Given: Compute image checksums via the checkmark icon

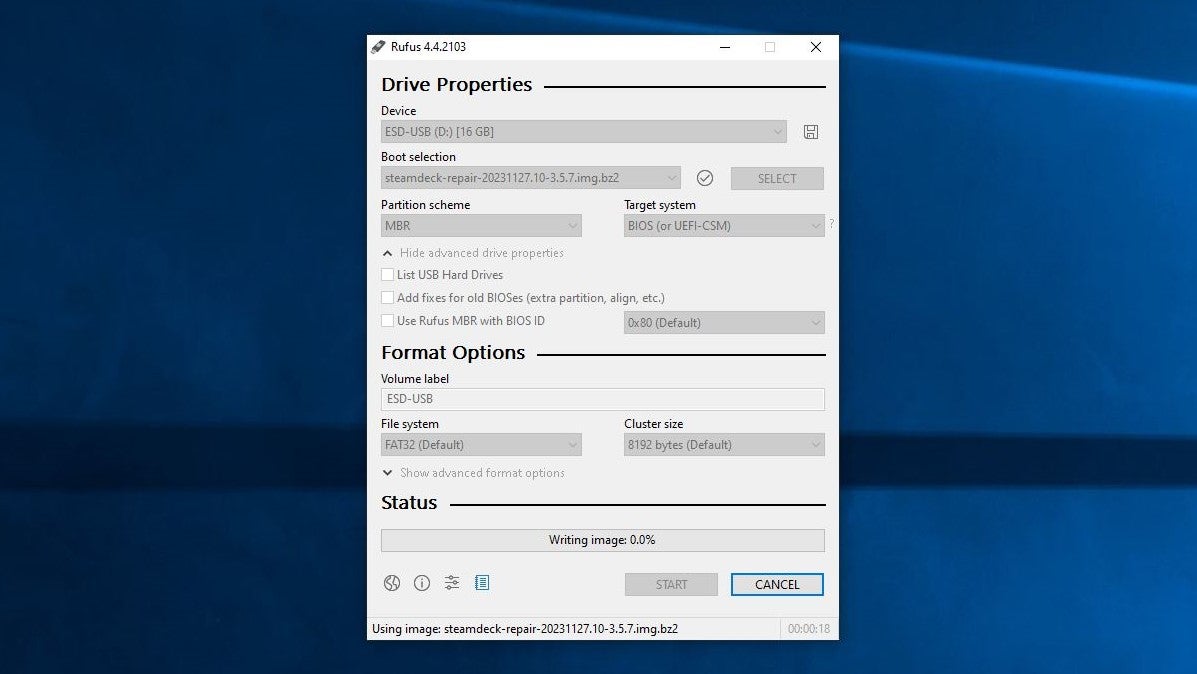Looking at the screenshot, I should [705, 177].
